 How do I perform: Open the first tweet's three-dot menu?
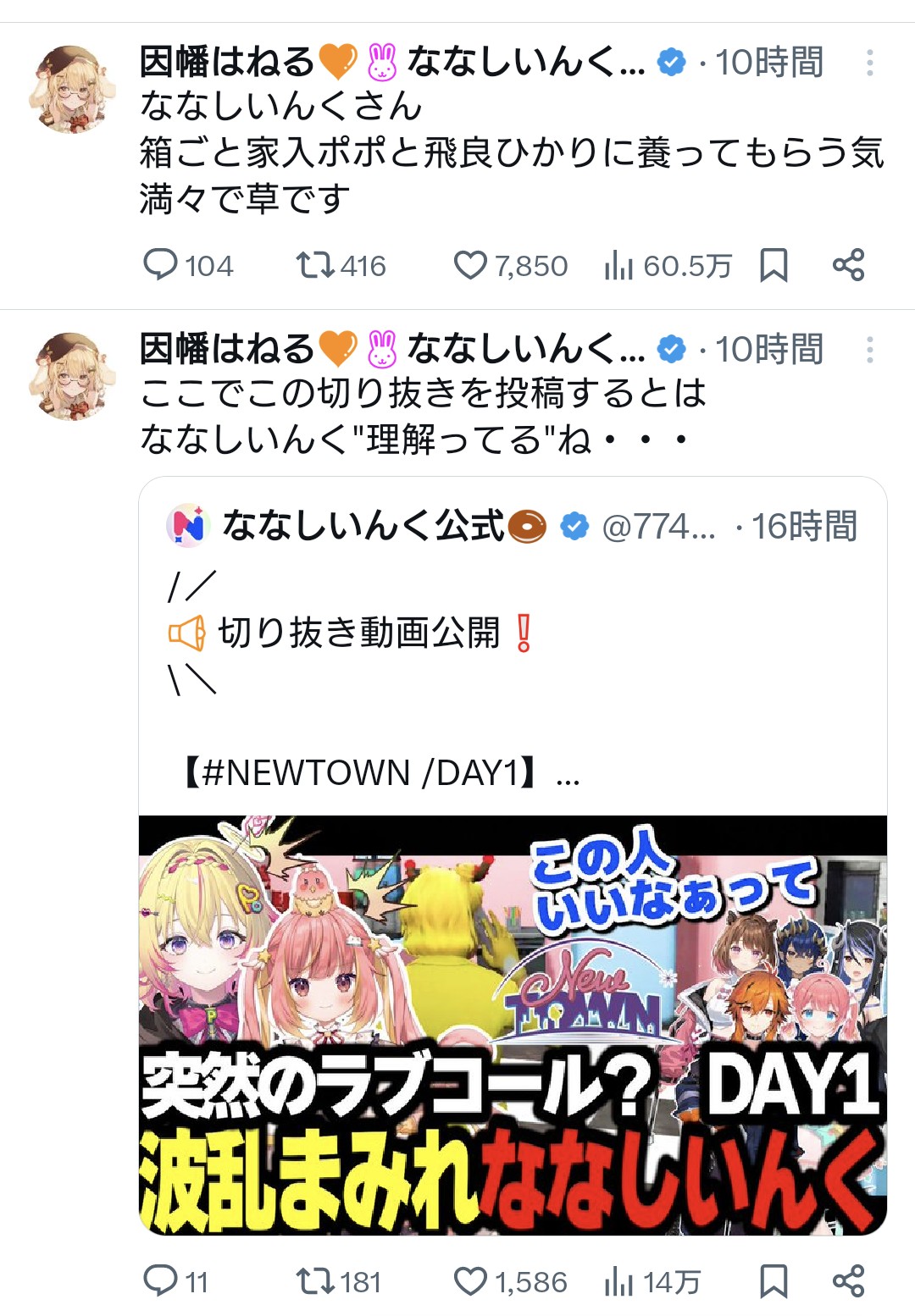[x=870, y=63]
